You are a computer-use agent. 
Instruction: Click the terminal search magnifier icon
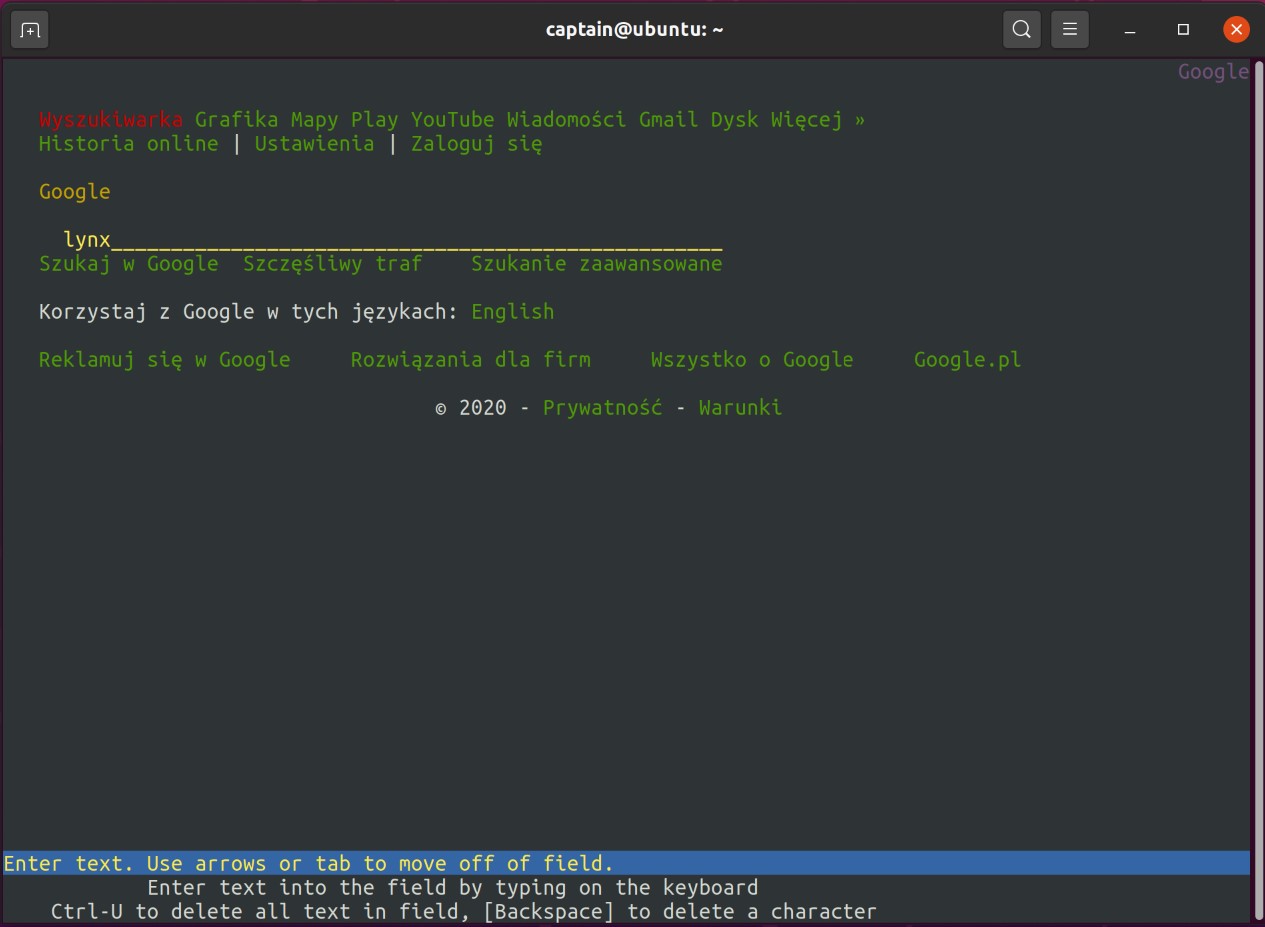coord(1021,30)
